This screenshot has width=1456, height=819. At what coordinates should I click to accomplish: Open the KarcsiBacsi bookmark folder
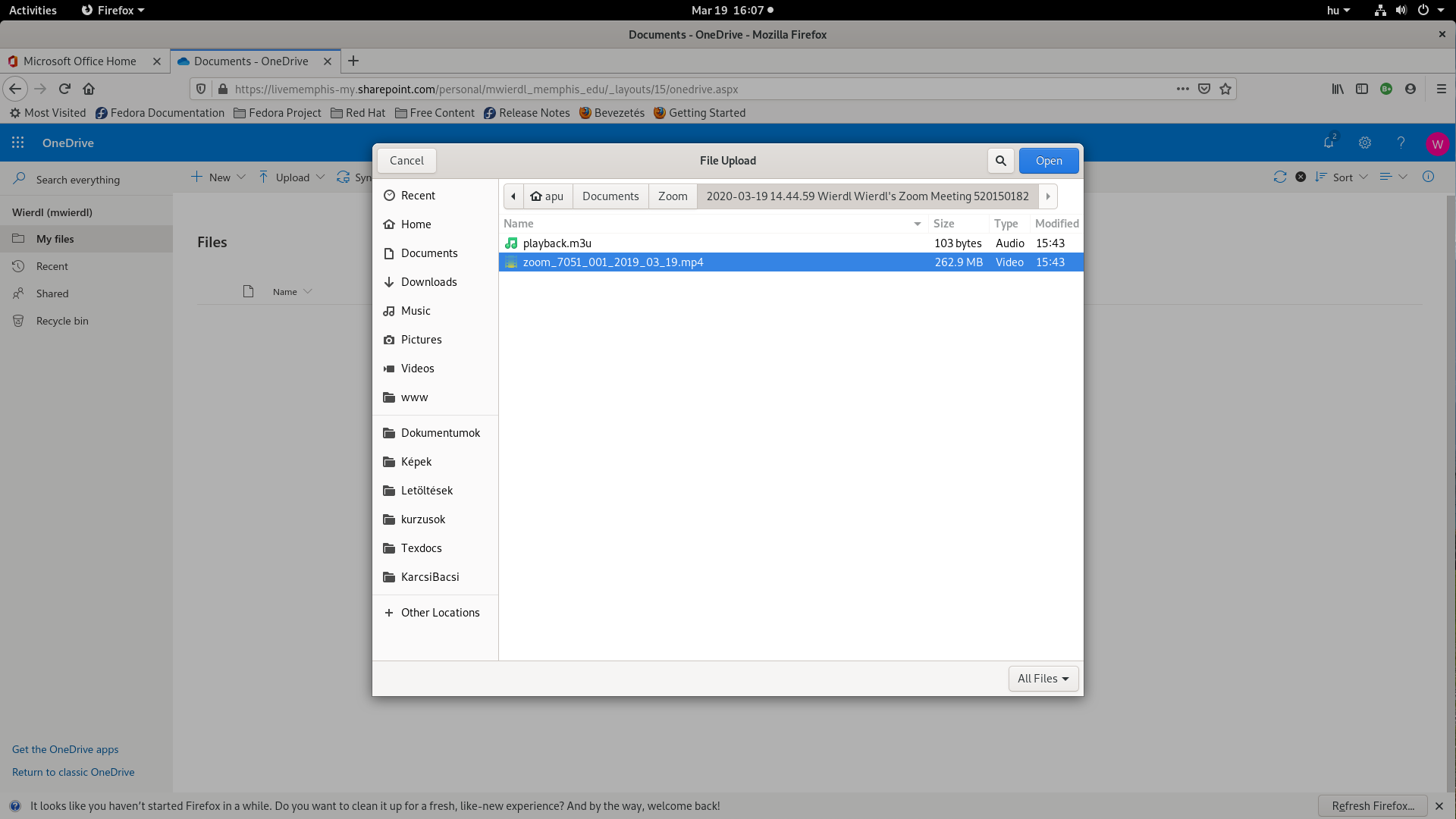(x=435, y=577)
